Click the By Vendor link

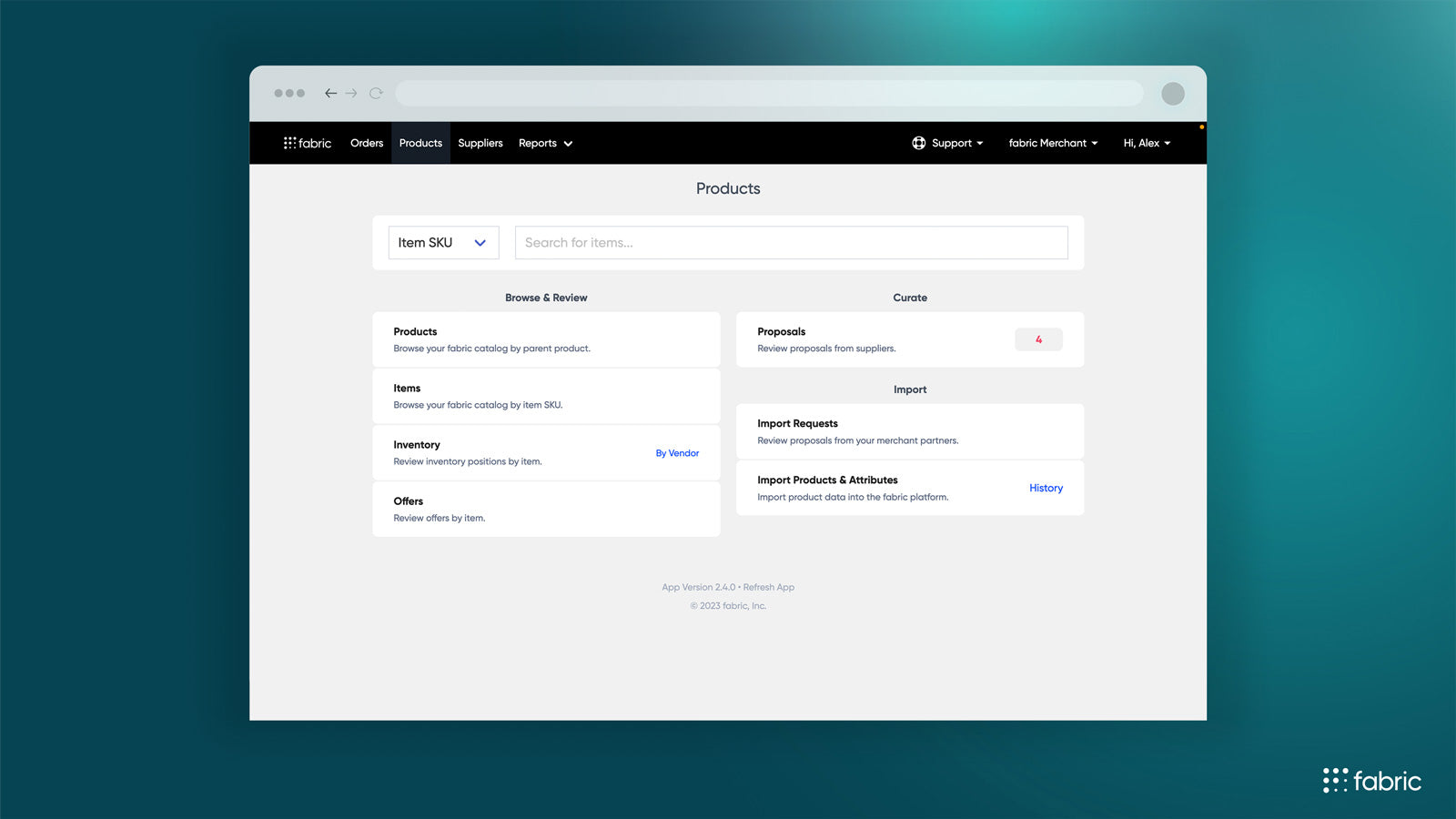coord(677,453)
